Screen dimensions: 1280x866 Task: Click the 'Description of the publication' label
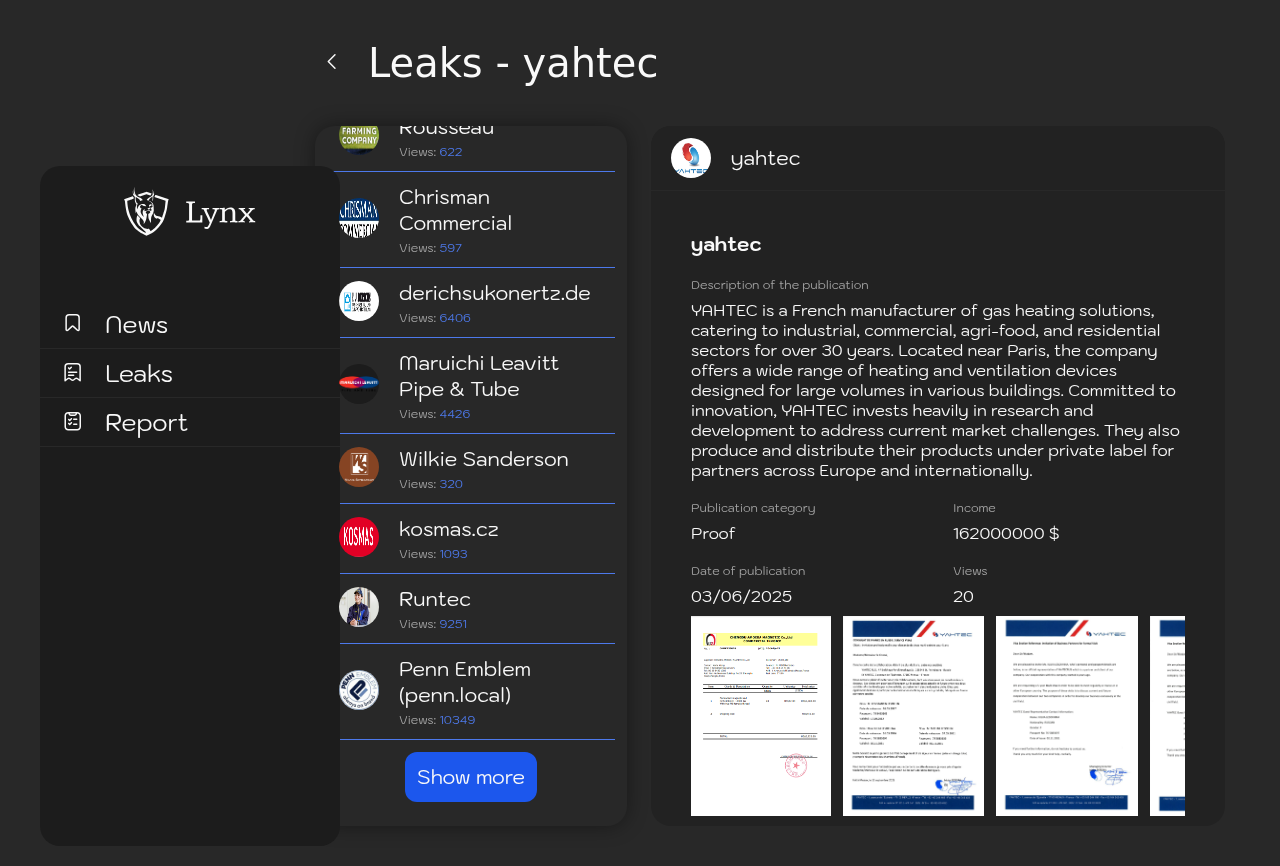pyautogui.click(x=780, y=285)
